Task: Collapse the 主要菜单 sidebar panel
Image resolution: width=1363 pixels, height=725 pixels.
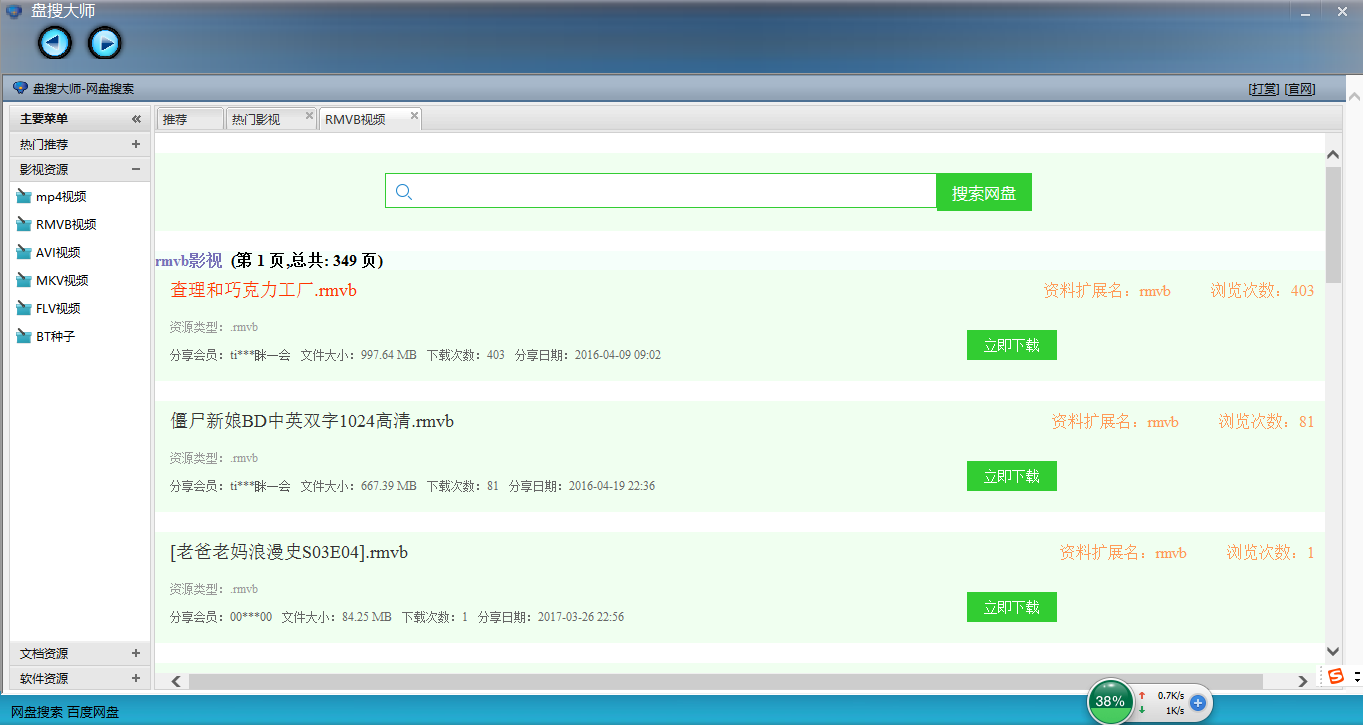Action: (136, 119)
